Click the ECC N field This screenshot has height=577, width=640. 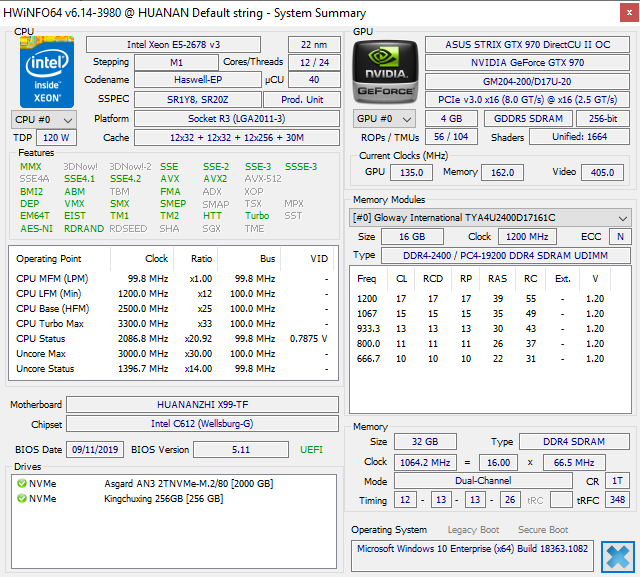click(x=620, y=237)
